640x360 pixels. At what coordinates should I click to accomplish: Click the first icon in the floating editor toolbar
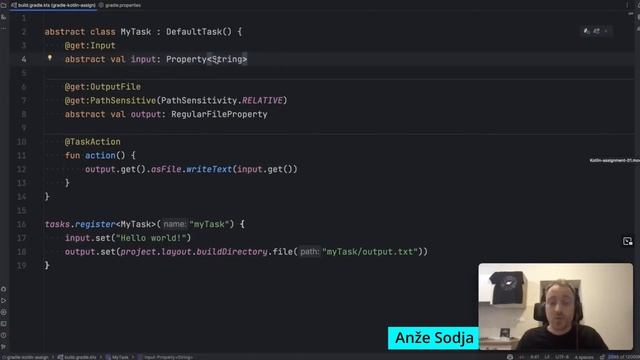coord(587,31)
